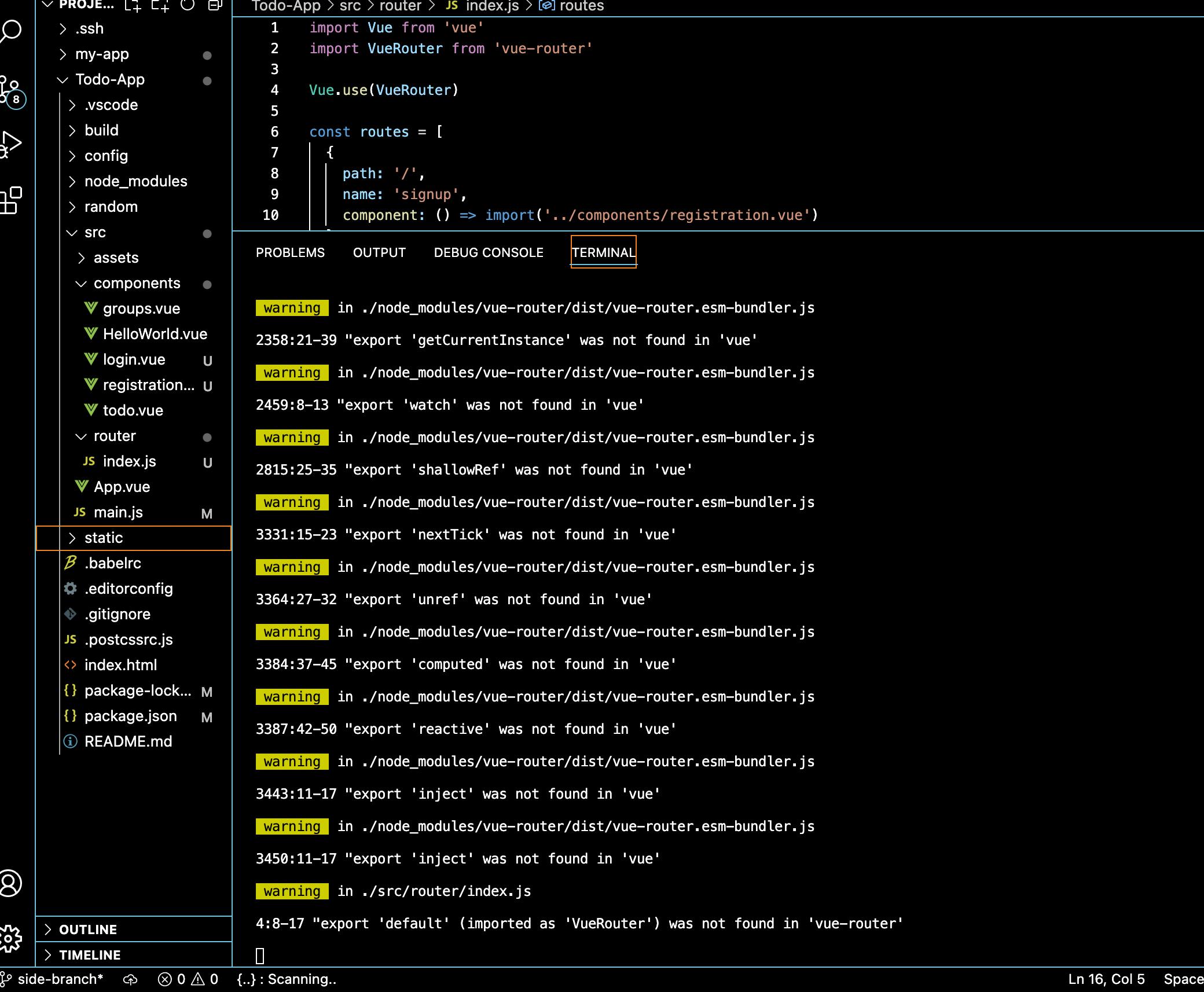Click the Babel icon beside .babelrc
Screen dimensions: 1204x992
(x=71, y=563)
